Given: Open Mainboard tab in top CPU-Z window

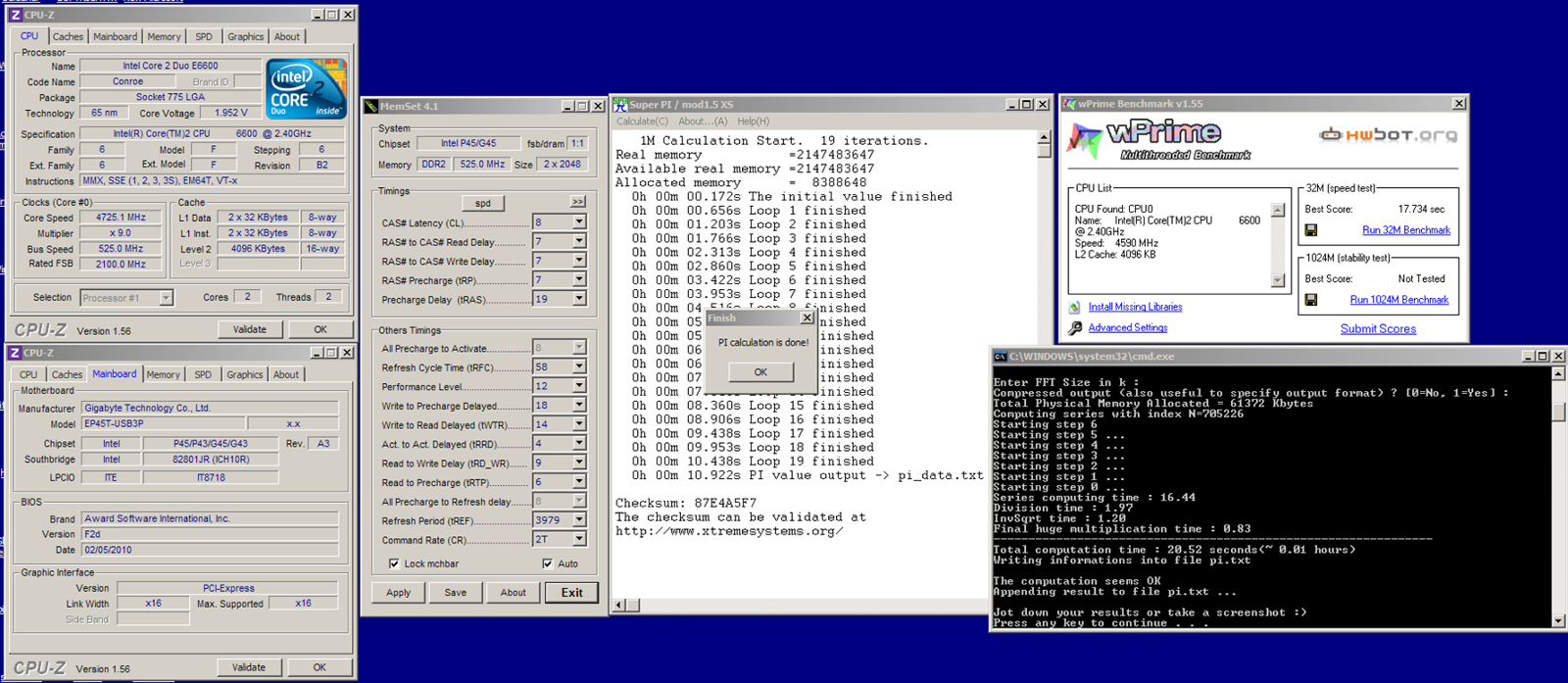Looking at the screenshot, I should pos(116,37).
